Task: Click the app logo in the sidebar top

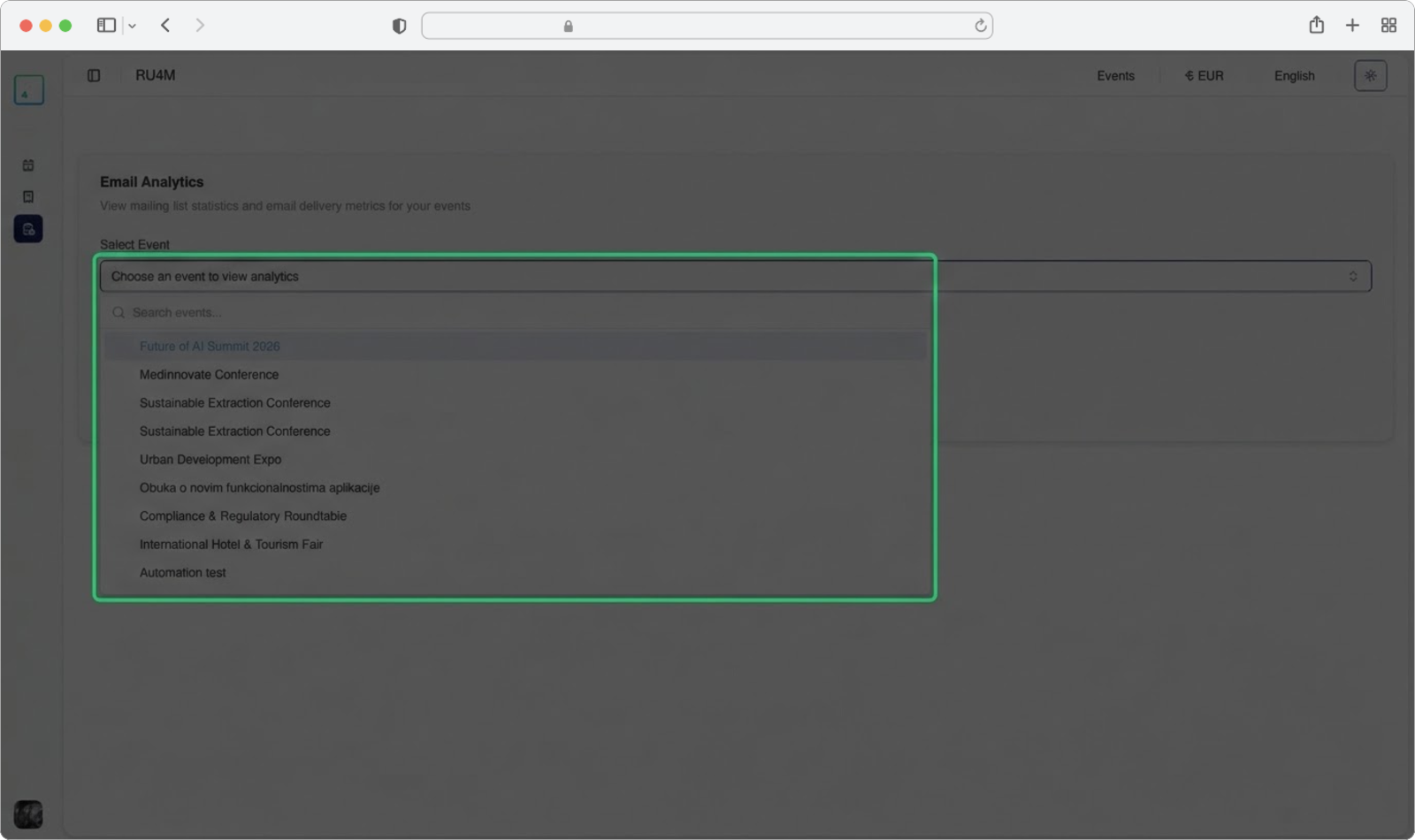Action: click(x=28, y=90)
